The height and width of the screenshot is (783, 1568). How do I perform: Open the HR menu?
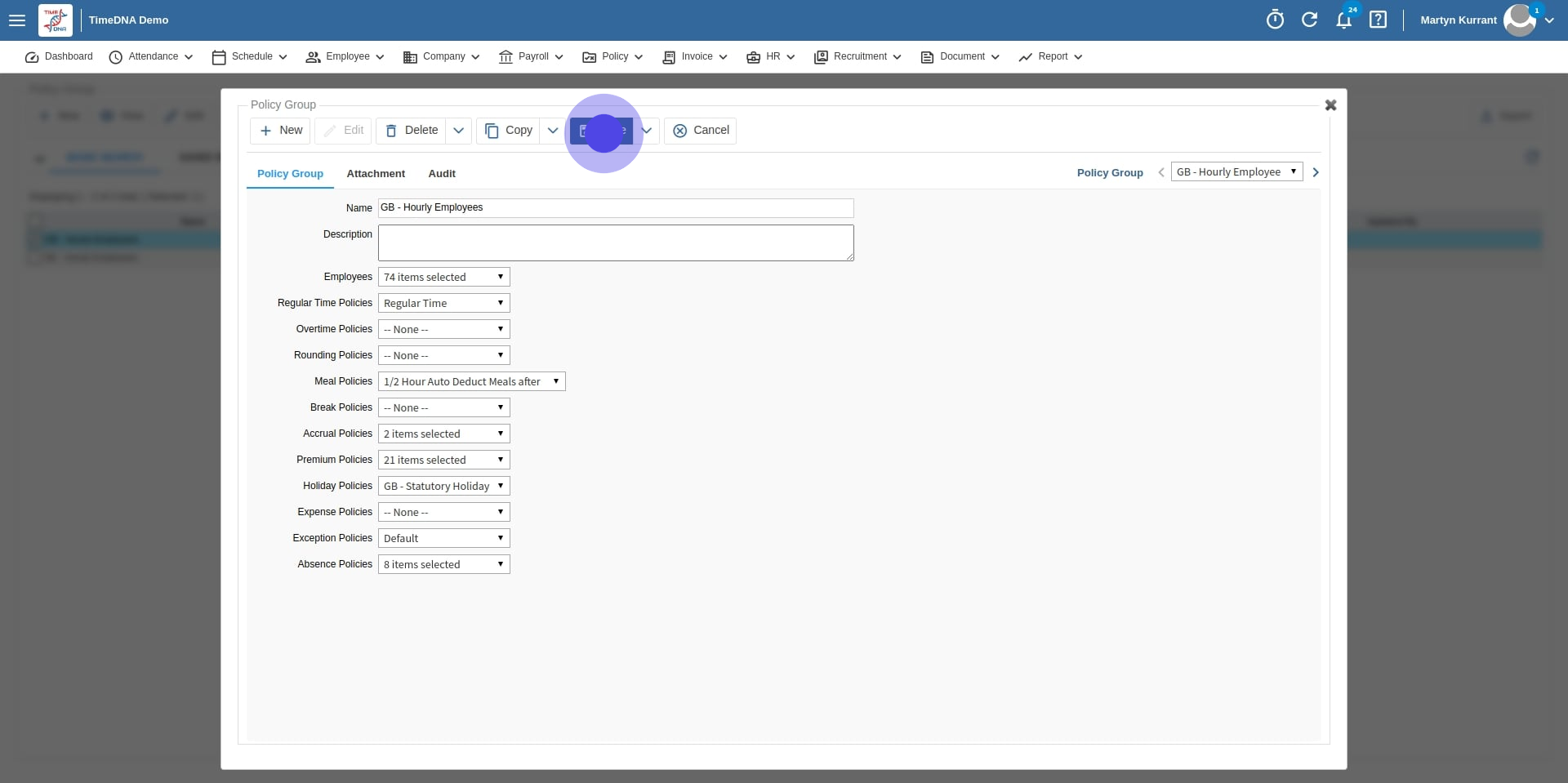(771, 56)
